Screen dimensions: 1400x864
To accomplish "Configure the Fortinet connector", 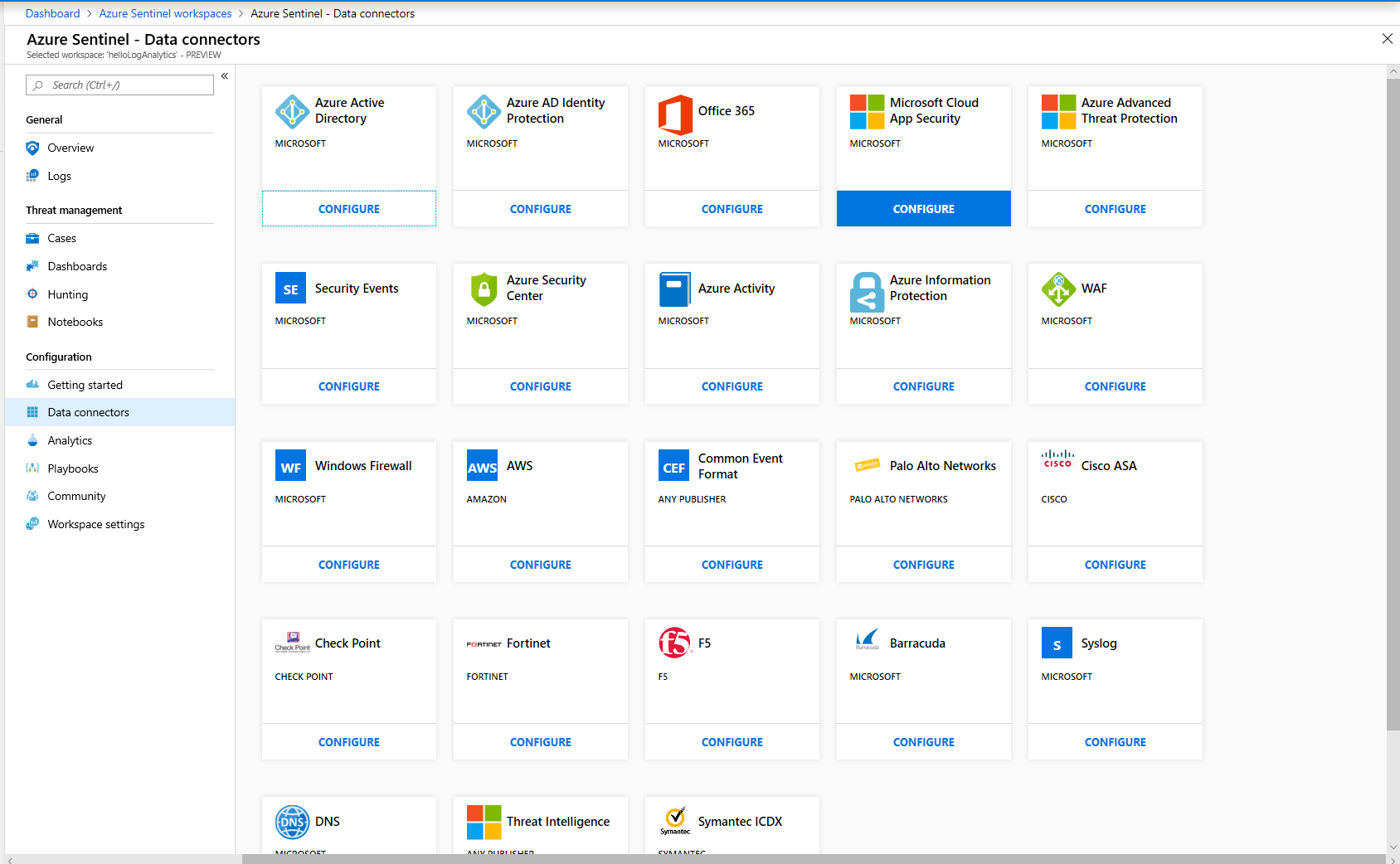I will 541,742.
